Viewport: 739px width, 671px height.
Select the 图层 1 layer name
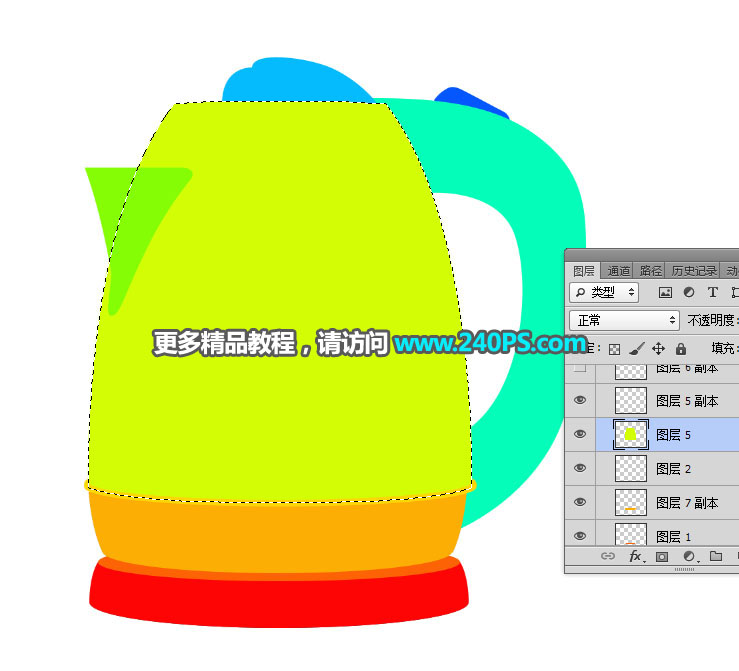tap(673, 537)
